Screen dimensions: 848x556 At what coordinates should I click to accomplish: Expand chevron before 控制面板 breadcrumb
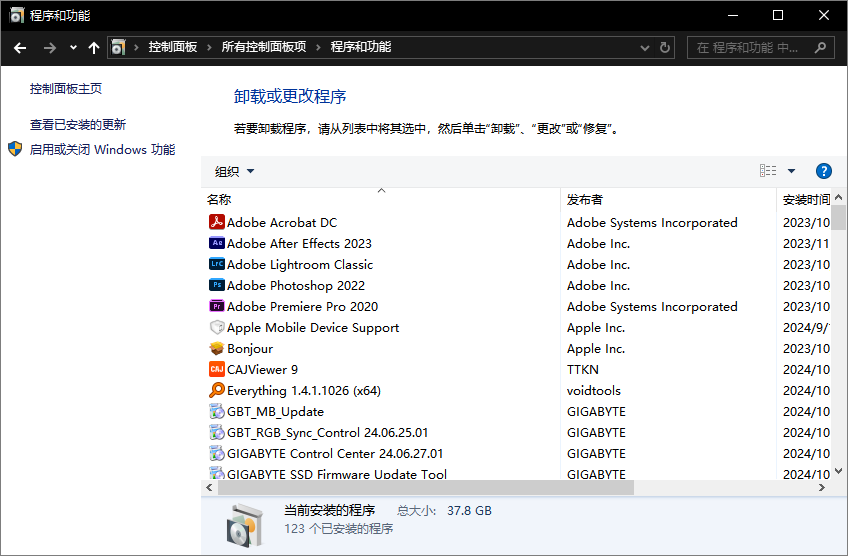click(x=136, y=48)
